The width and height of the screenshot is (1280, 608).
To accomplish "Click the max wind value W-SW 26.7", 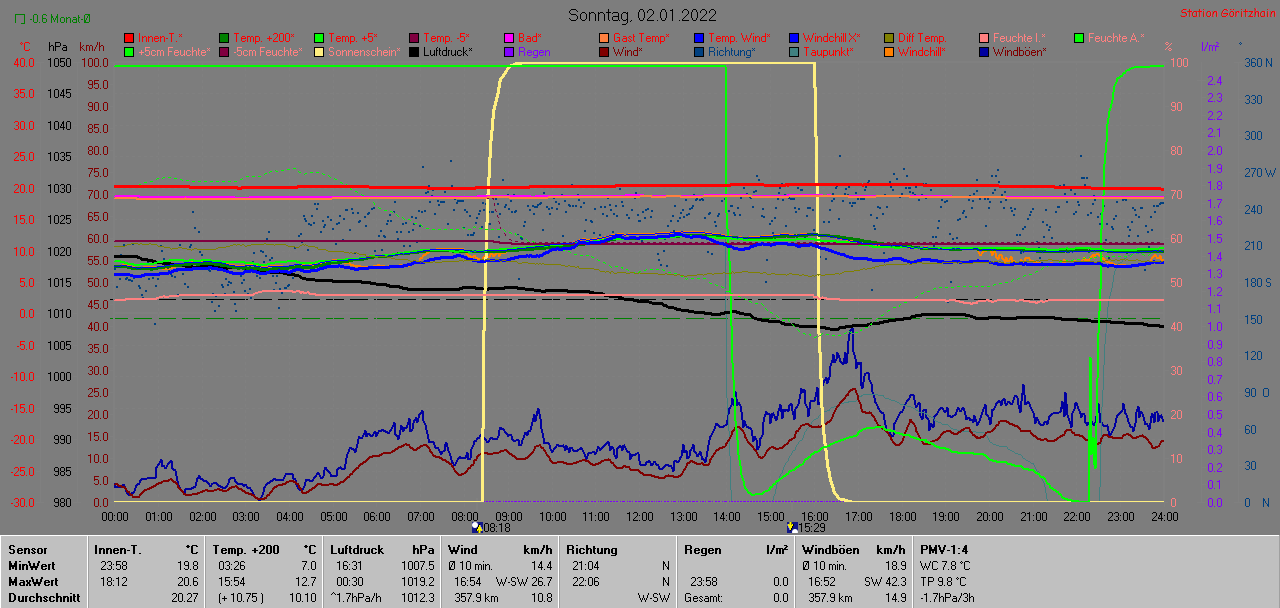I will [524, 582].
